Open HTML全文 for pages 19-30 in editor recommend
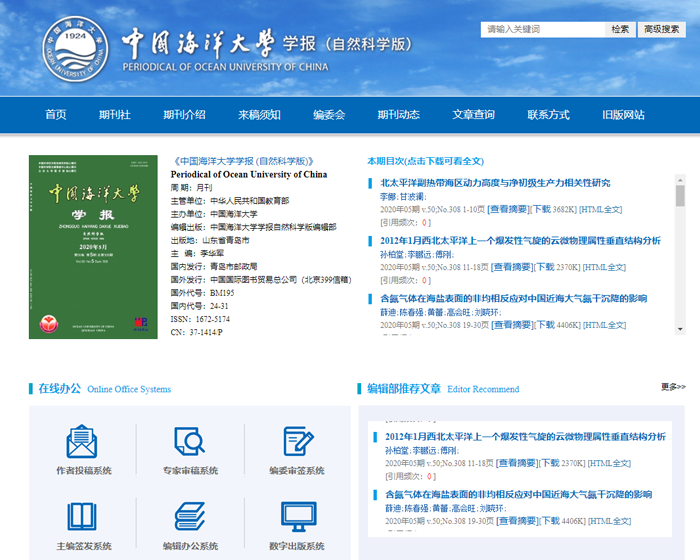Image resolution: width=700 pixels, height=560 pixels. pyautogui.click(x=609, y=521)
